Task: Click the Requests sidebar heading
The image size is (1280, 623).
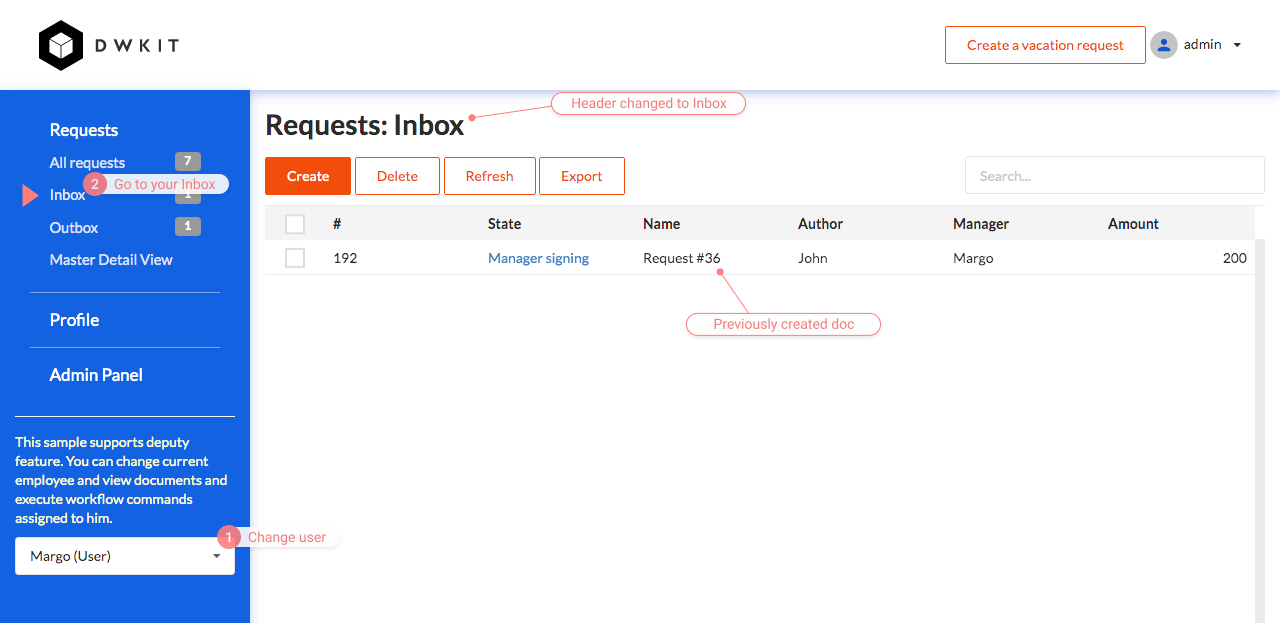Action: coord(84,130)
